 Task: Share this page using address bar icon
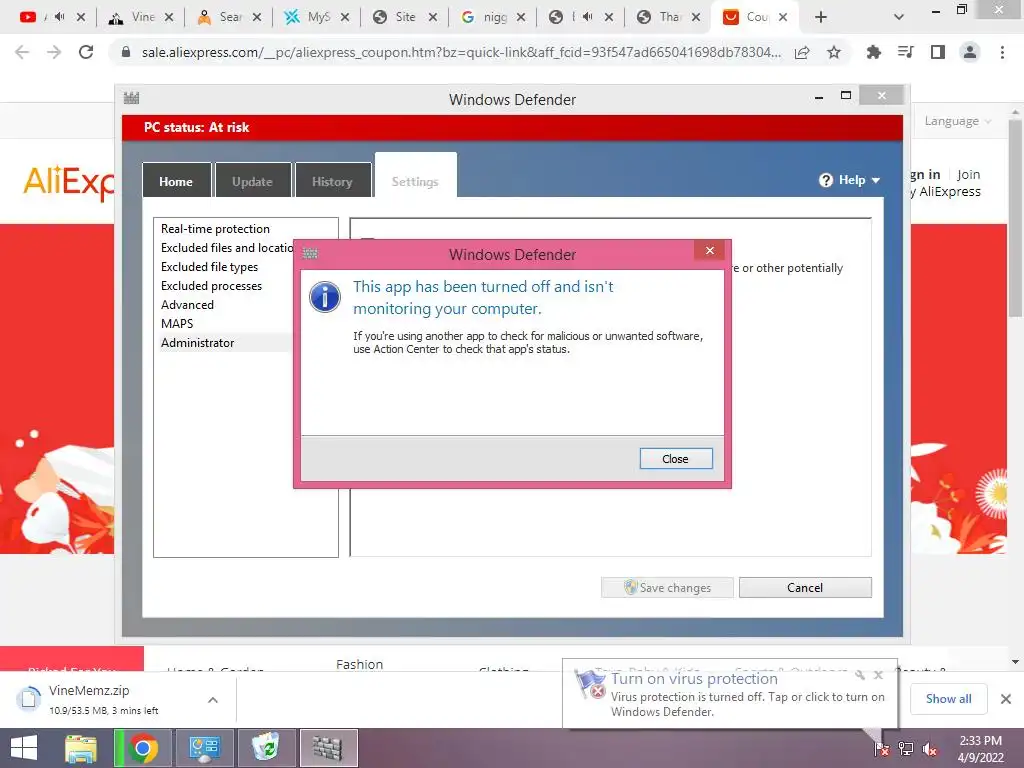pyautogui.click(x=803, y=52)
